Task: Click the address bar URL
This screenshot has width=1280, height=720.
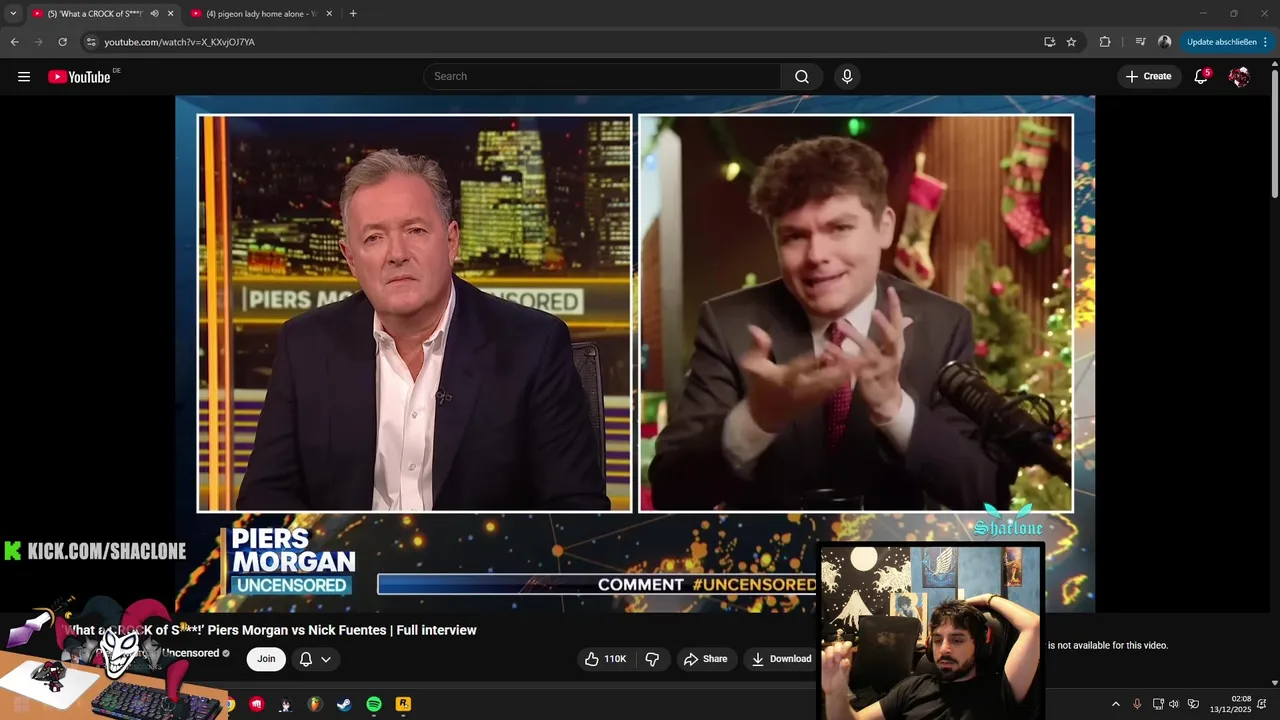Action: 180,42
